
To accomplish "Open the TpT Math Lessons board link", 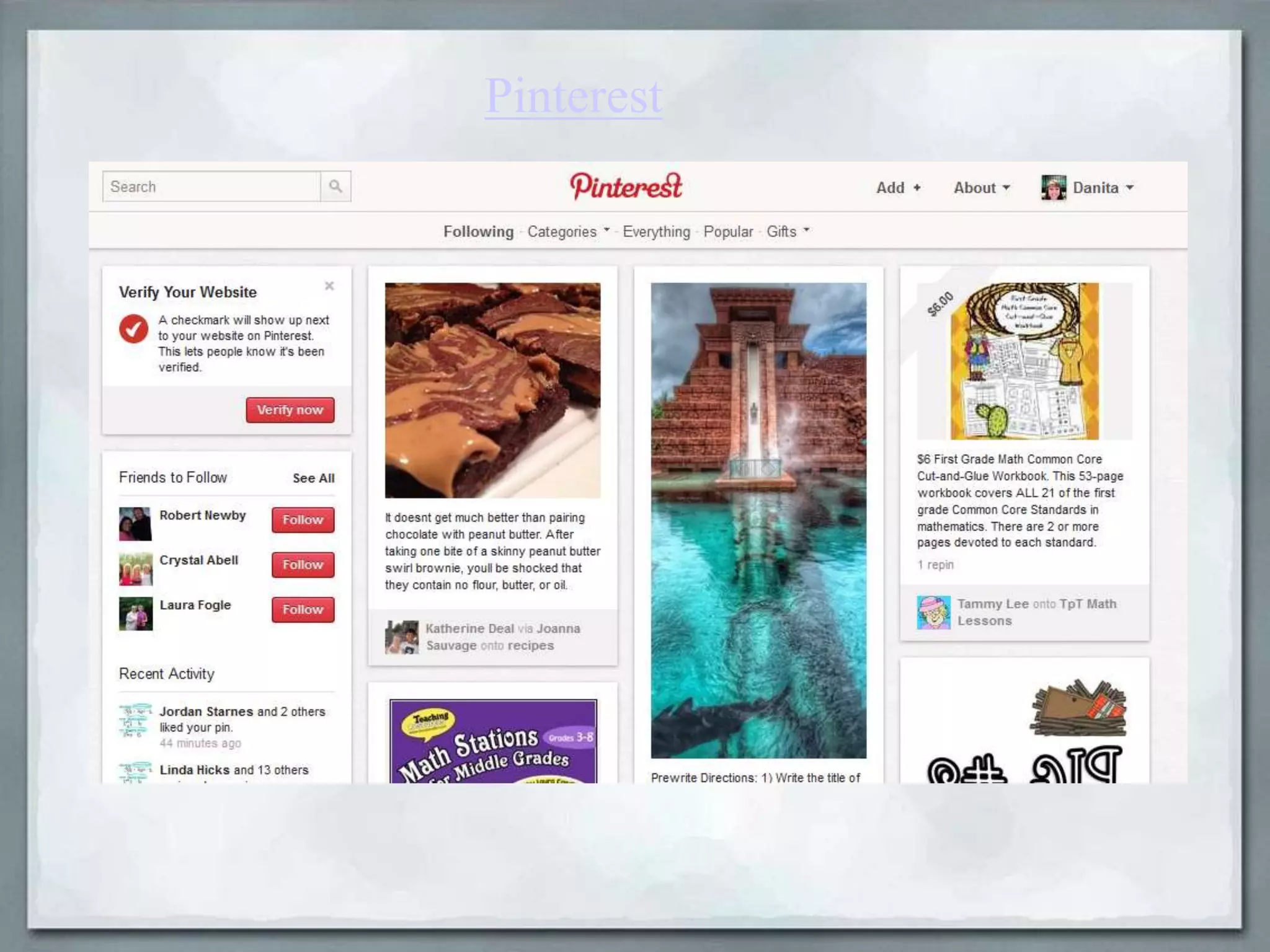I will (1037, 612).
